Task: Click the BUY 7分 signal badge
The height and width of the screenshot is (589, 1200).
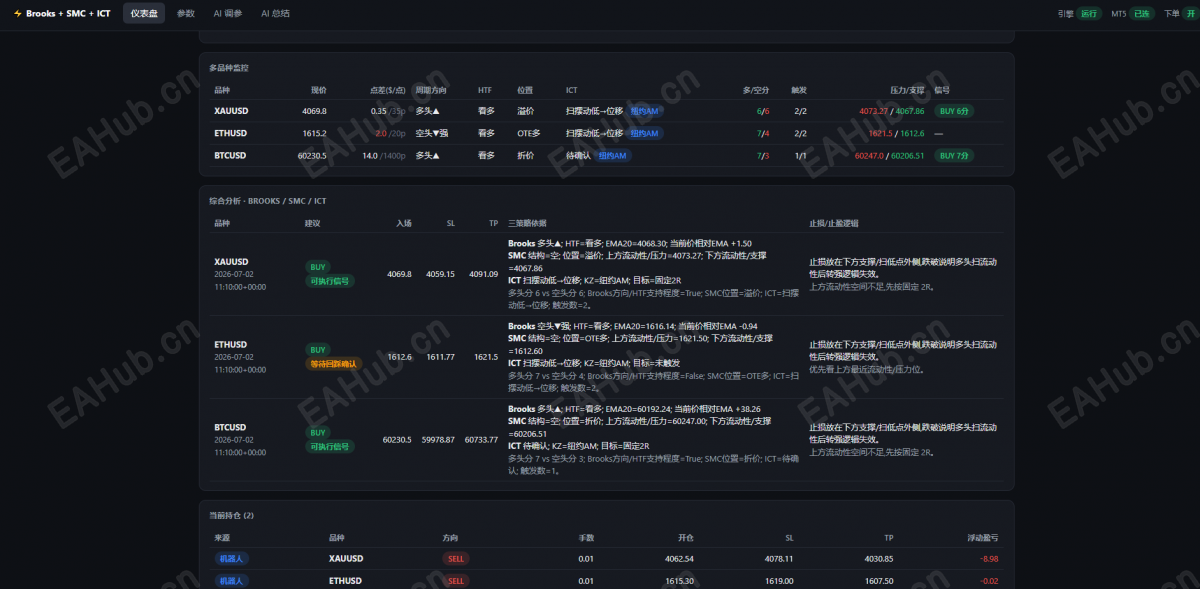Action: coord(954,155)
